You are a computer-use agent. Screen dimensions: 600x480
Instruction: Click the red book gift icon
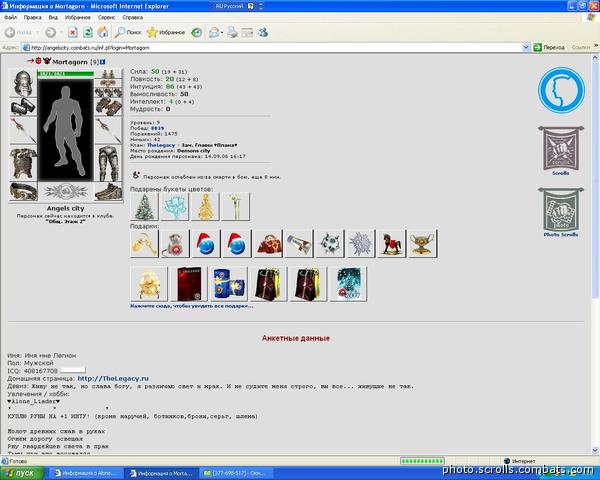(189, 284)
